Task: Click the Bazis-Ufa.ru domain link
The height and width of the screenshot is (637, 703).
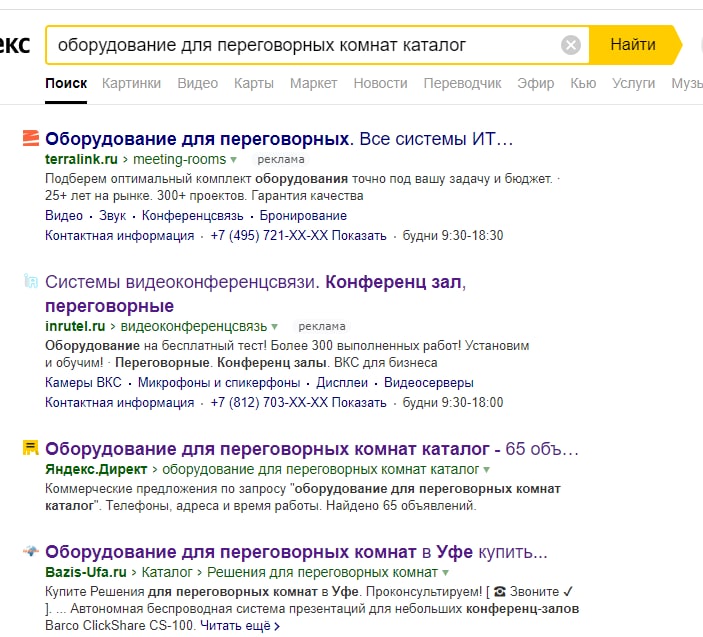Action: pos(86,572)
